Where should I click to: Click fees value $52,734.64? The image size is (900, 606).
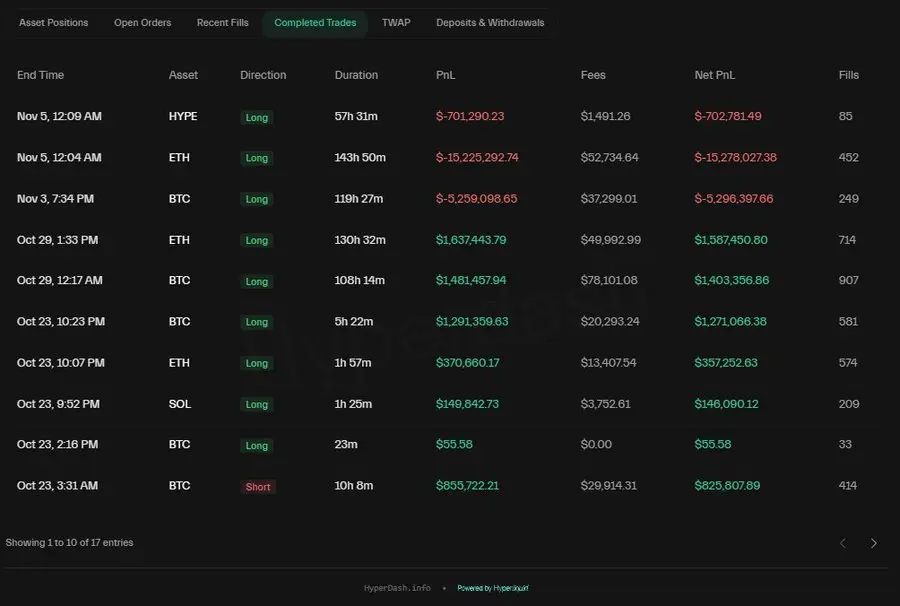[x=609, y=158]
